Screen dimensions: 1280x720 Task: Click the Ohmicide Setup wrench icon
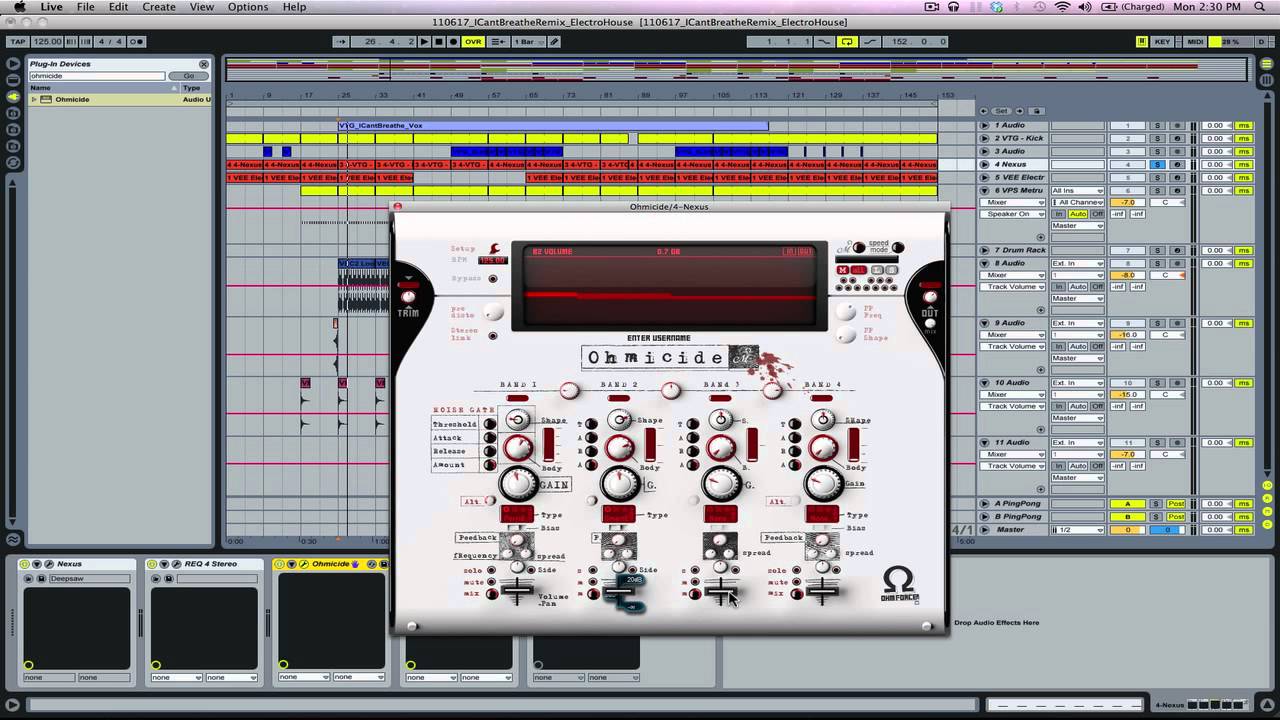pos(493,248)
